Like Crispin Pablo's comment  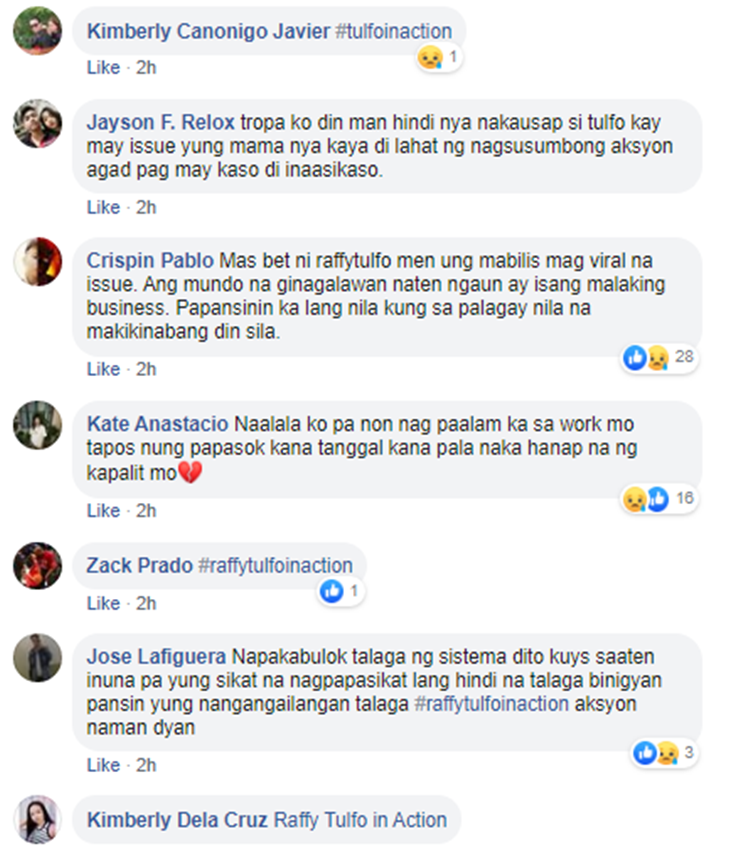[x=103, y=369]
